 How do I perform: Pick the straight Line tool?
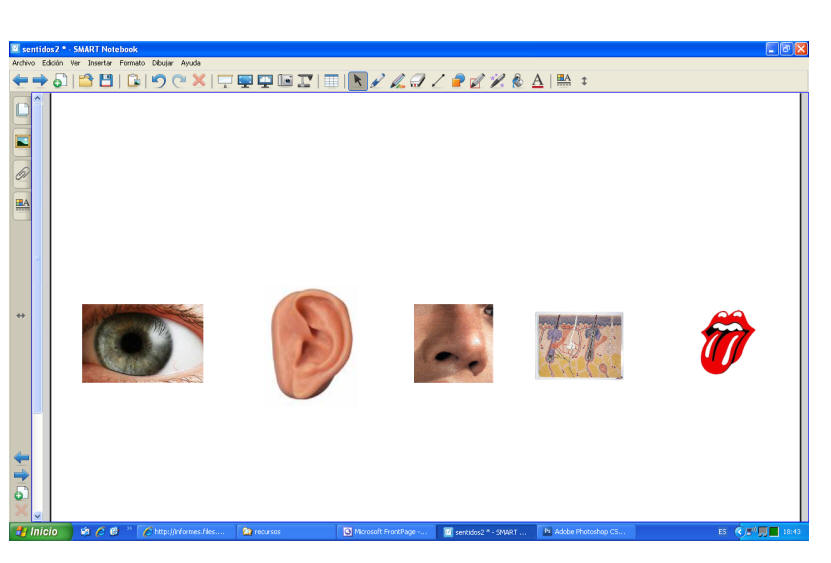tap(438, 81)
